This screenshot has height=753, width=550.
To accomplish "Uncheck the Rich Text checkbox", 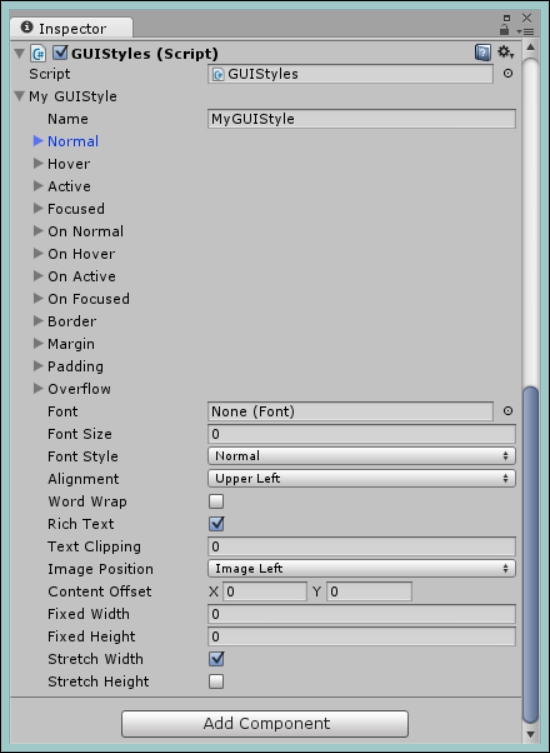I will (216, 524).
